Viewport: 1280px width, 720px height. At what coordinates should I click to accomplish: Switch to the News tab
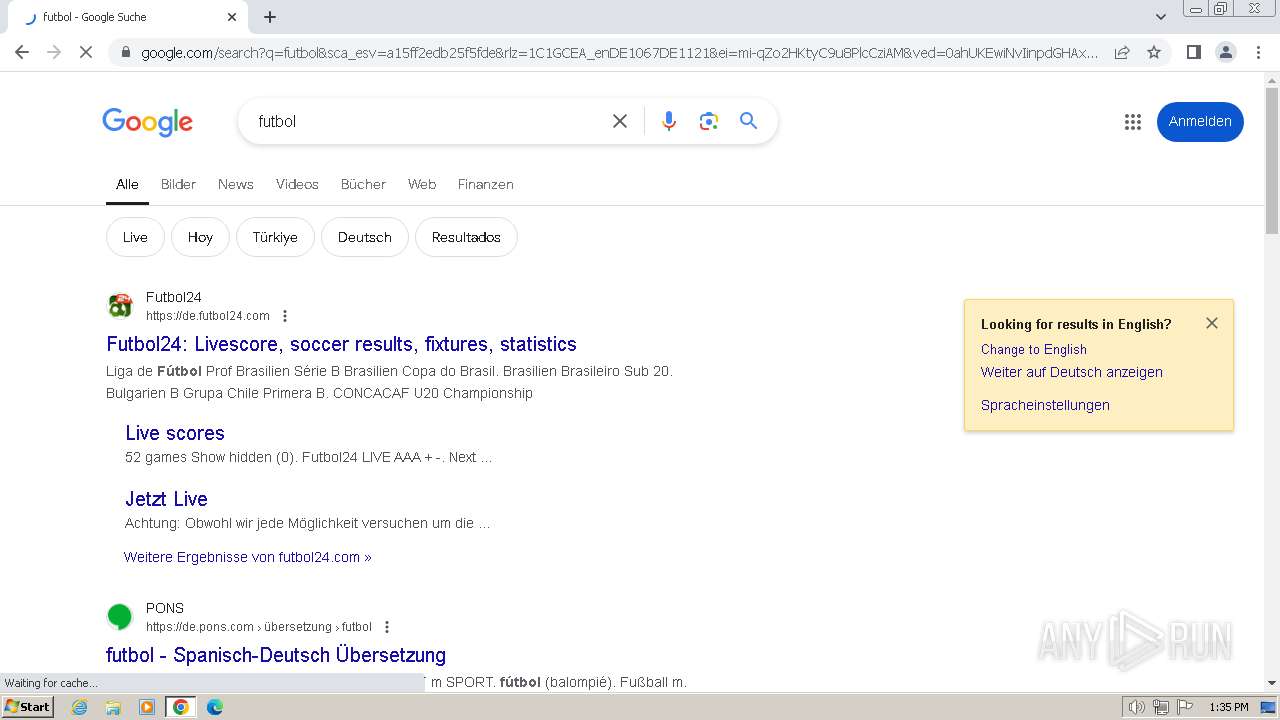(236, 184)
